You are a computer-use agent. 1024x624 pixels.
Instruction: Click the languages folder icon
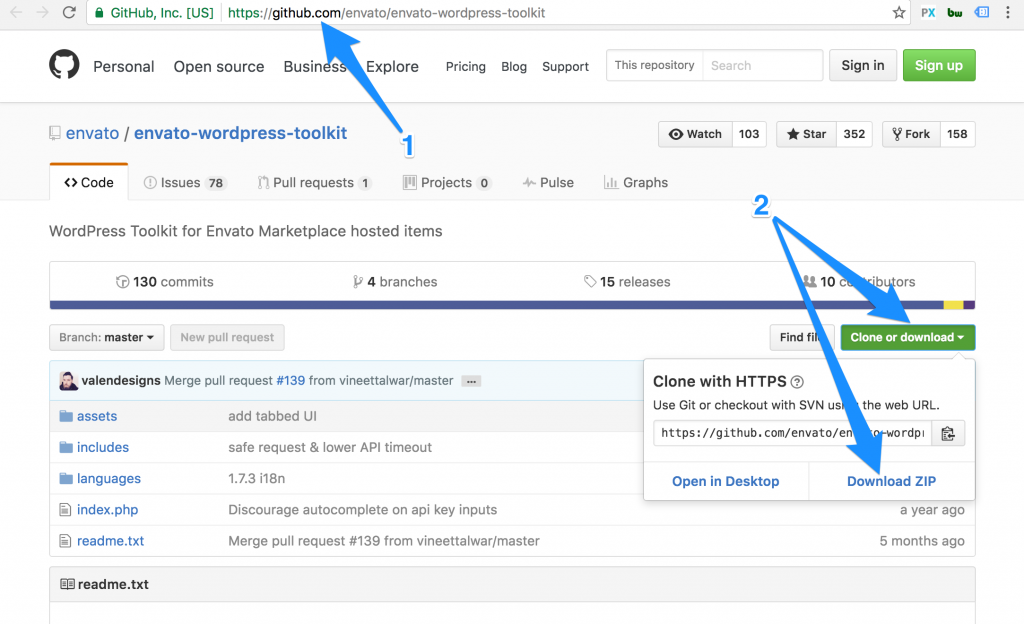click(66, 478)
